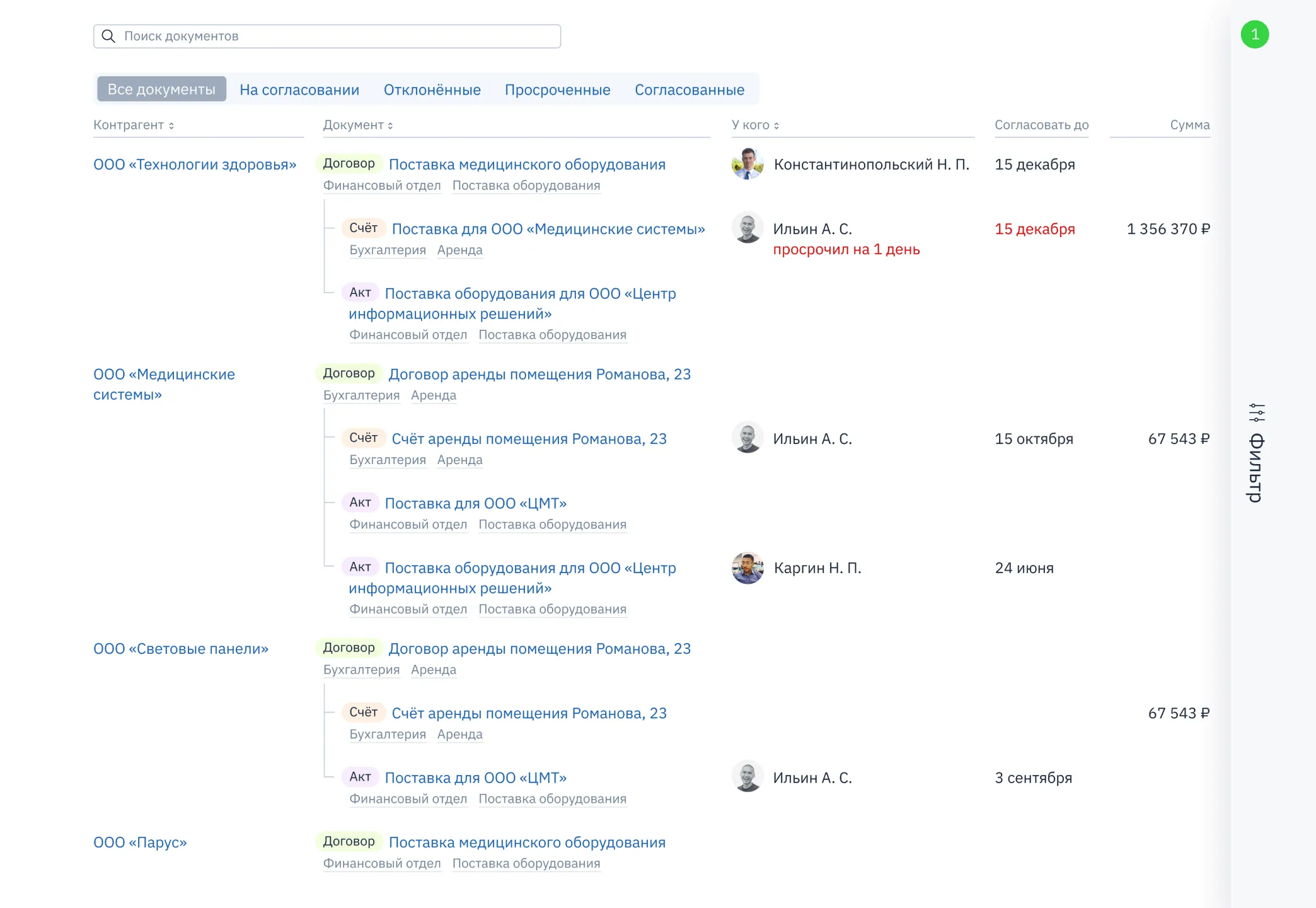Click Каргин Н. П. avatar
The image size is (1316, 908).
(747, 568)
